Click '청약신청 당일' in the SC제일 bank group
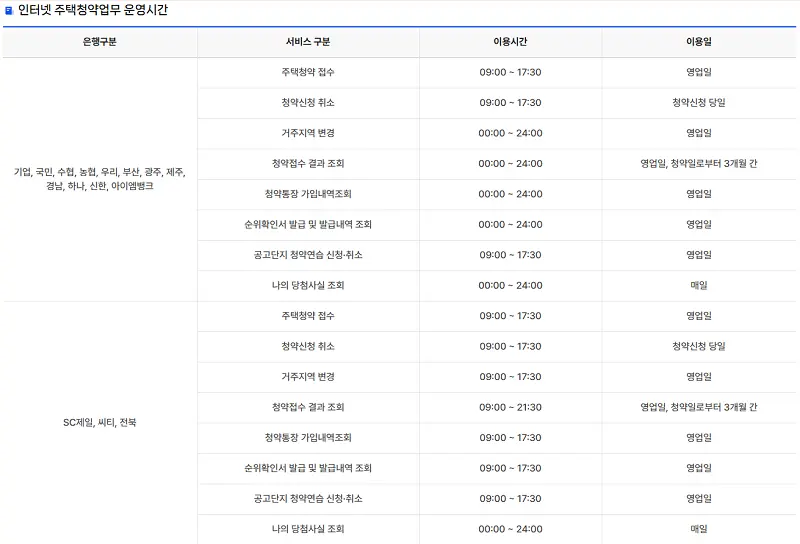Screen dimensions: 800x544 [698, 346]
